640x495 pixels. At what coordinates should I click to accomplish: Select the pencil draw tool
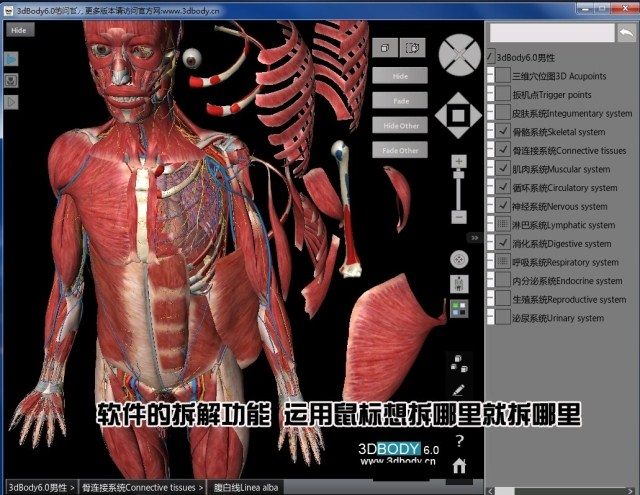459,390
